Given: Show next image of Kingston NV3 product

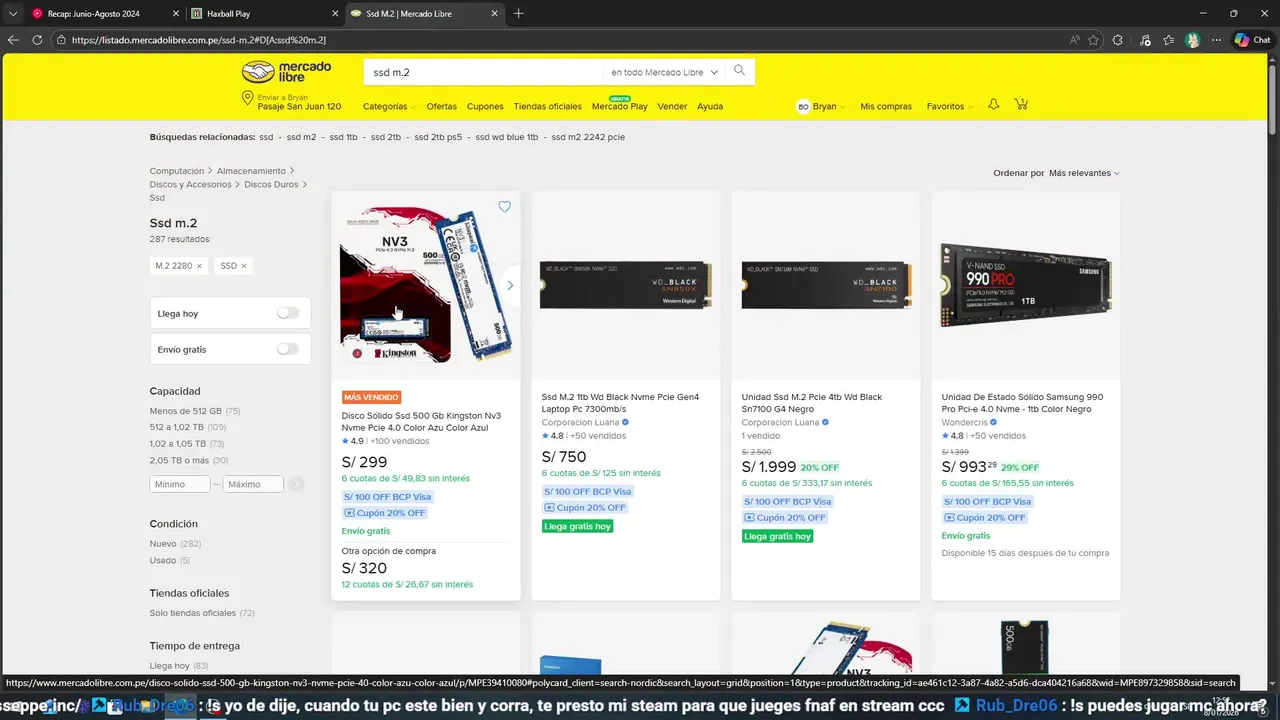Looking at the screenshot, I should point(510,285).
